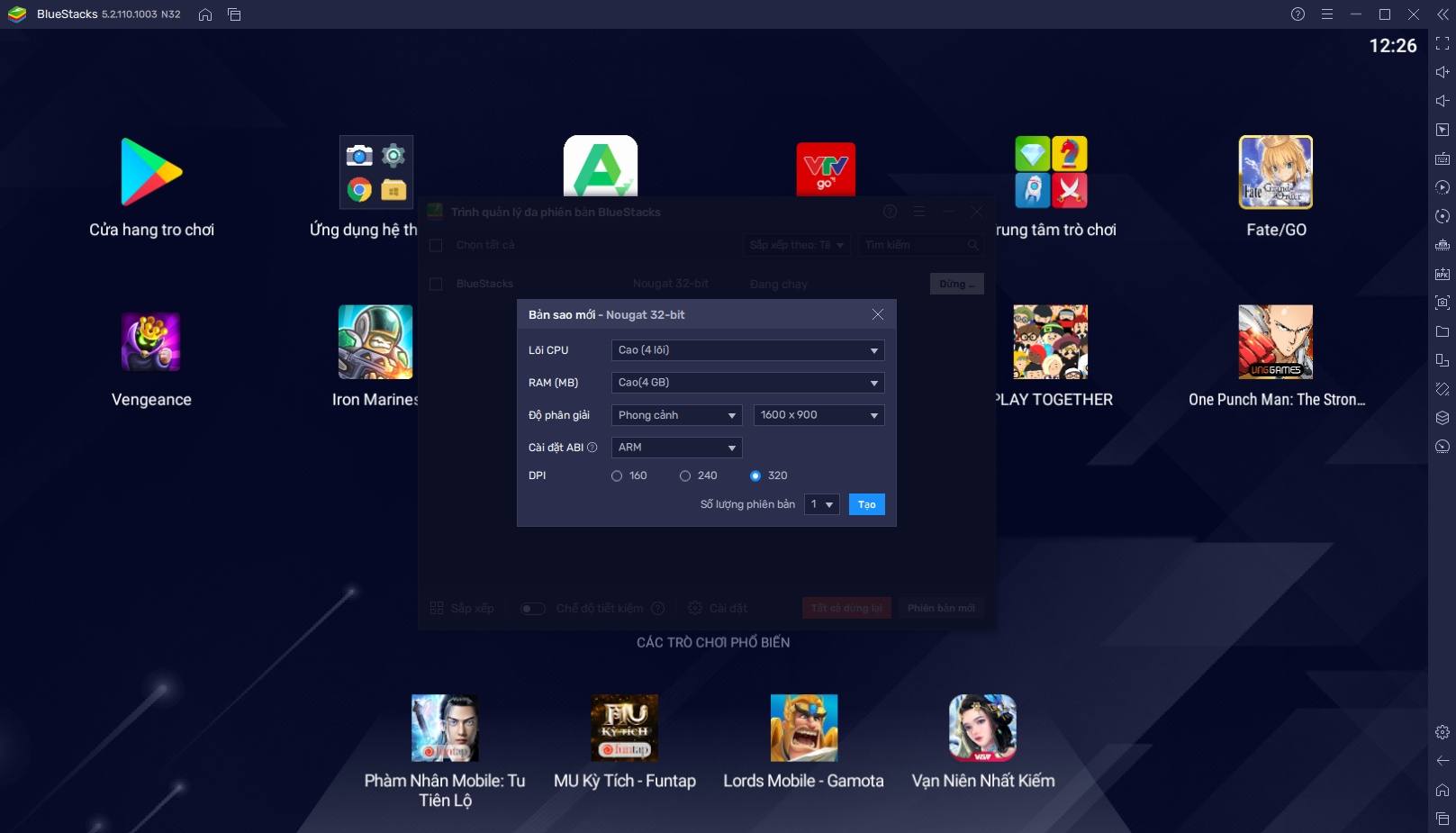
Task: Click Tất cả dừng lại button
Action: (846, 608)
